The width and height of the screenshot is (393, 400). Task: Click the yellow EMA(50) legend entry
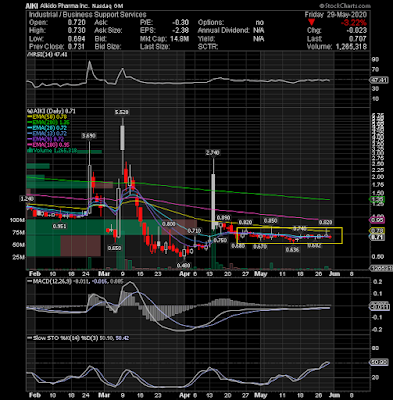pos(47,117)
